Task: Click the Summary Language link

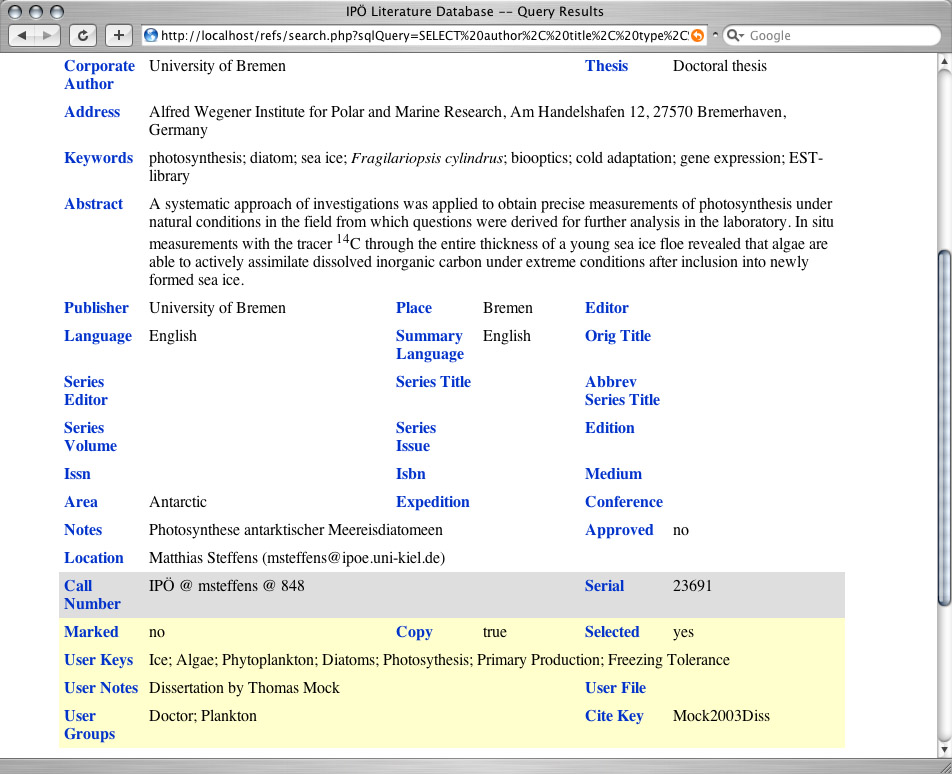Action: pyautogui.click(x=430, y=345)
